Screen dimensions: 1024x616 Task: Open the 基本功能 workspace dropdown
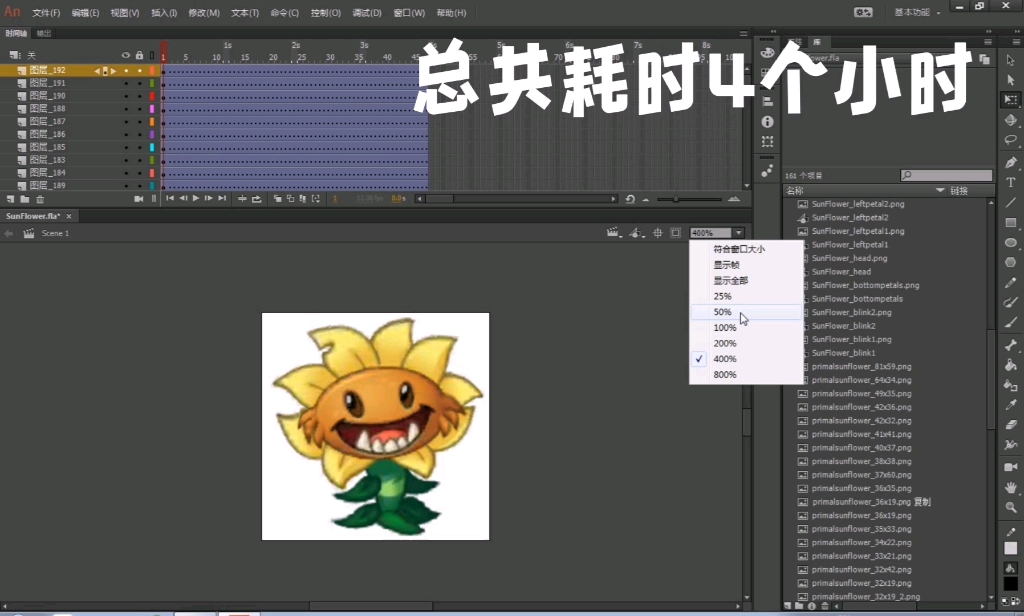(917, 12)
